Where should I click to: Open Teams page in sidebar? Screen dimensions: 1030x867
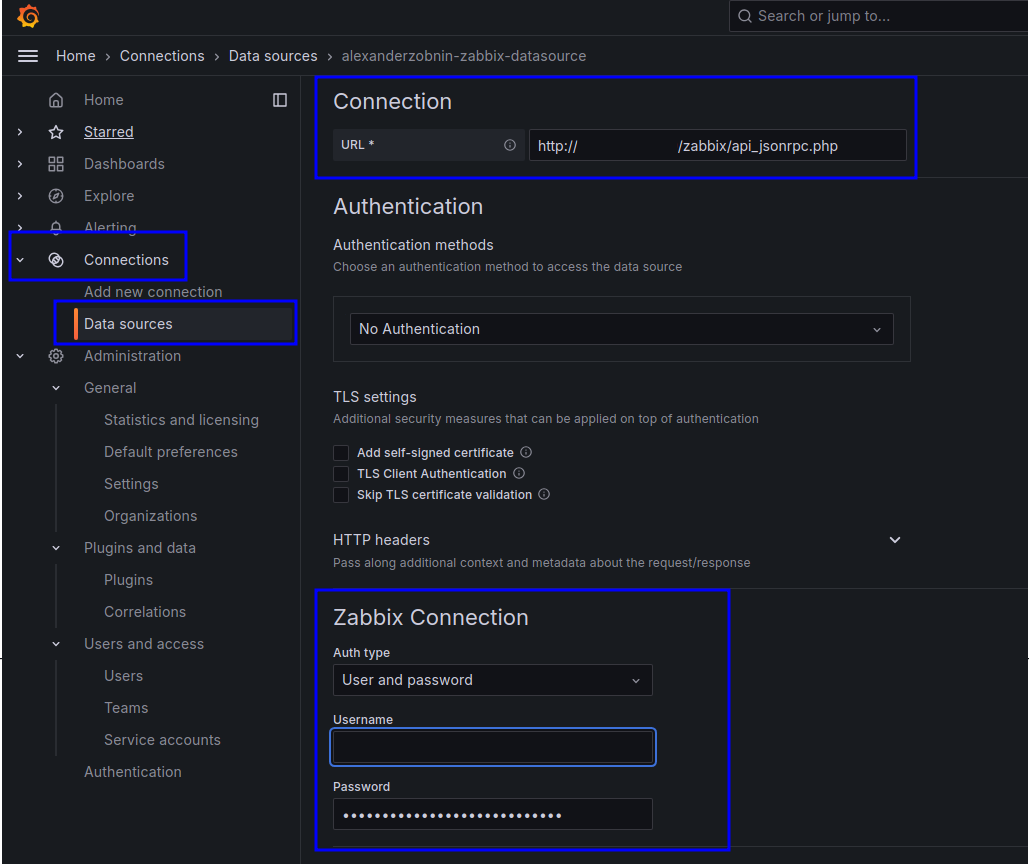[126, 708]
